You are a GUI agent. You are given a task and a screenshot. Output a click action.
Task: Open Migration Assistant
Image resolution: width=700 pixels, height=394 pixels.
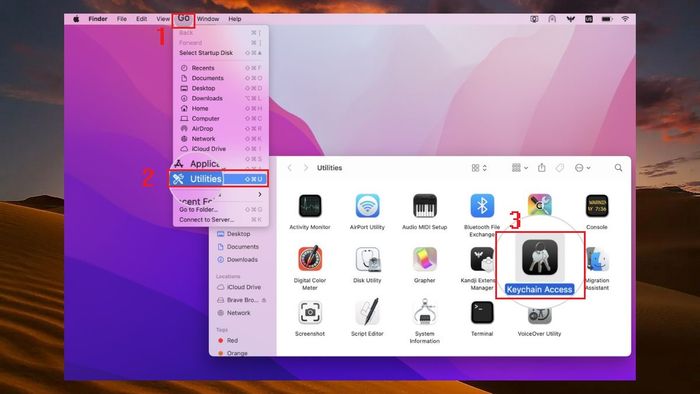[597, 260]
